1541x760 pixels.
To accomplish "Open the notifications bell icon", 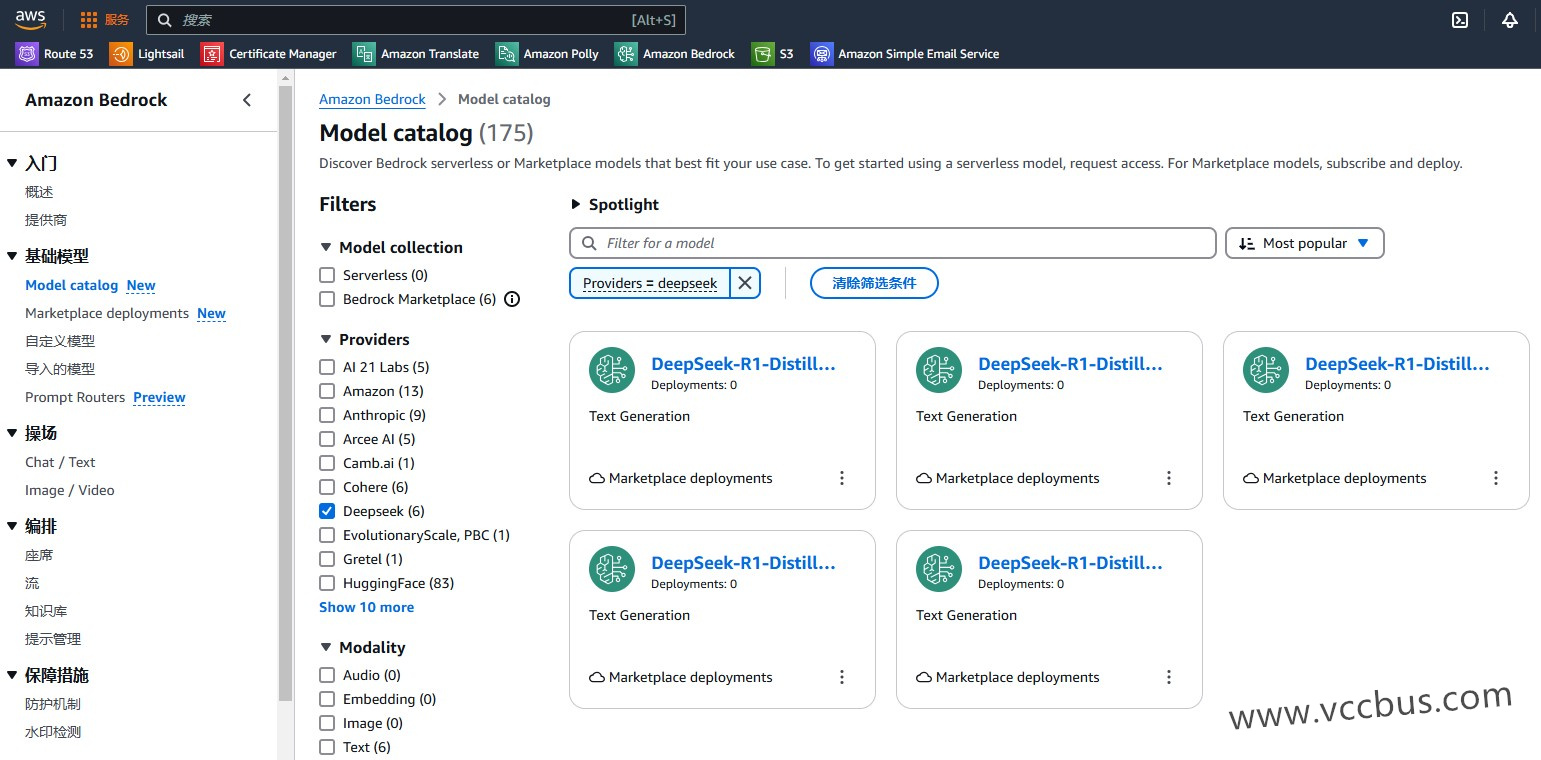I will pyautogui.click(x=1510, y=20).
